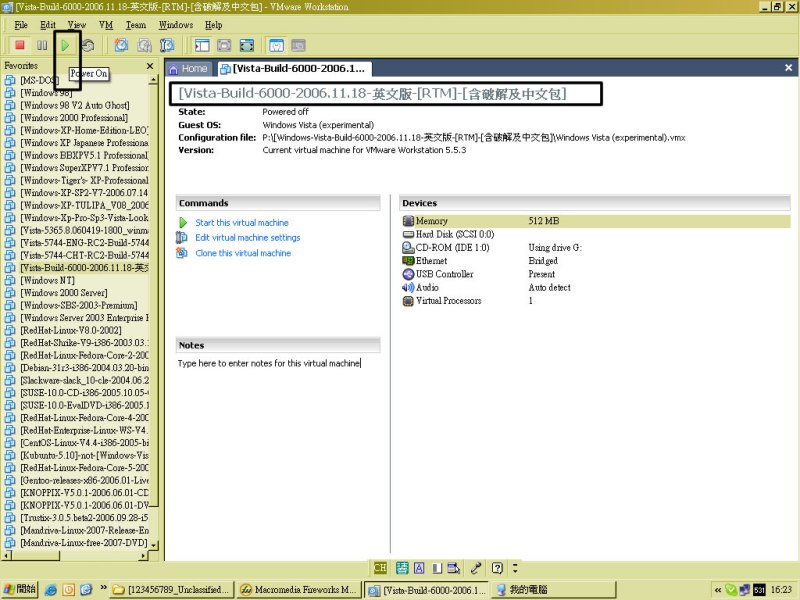800x600 pixels.
Task: Click Start this virtual machine link
Action: [242, 222]
